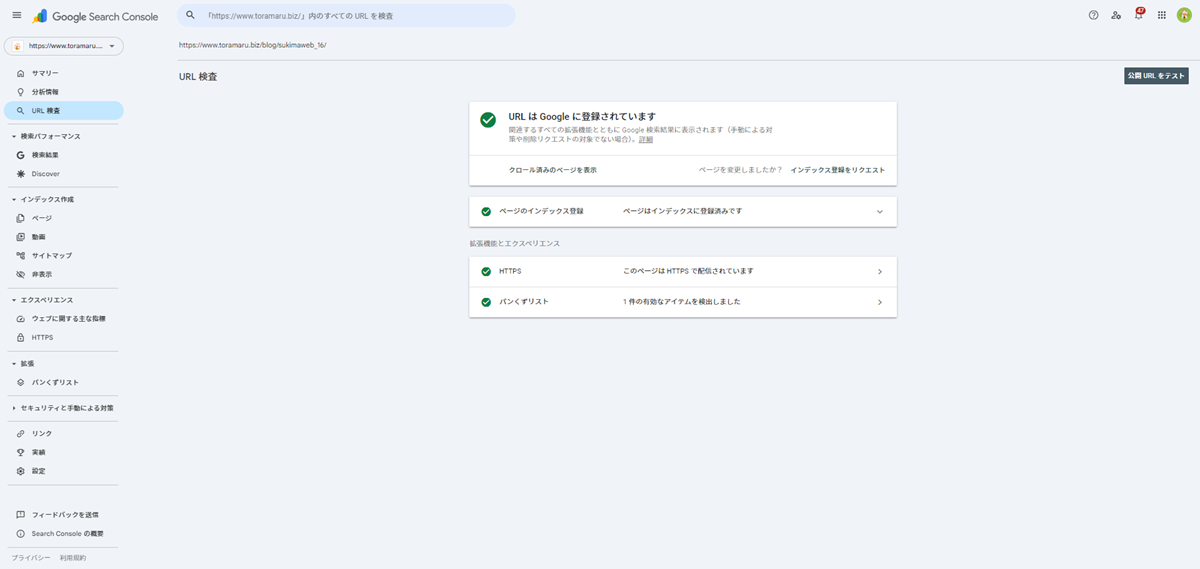Click the trophy icon beside 実績
Viewport: 1200px width, 569px height.
point(20,452)
